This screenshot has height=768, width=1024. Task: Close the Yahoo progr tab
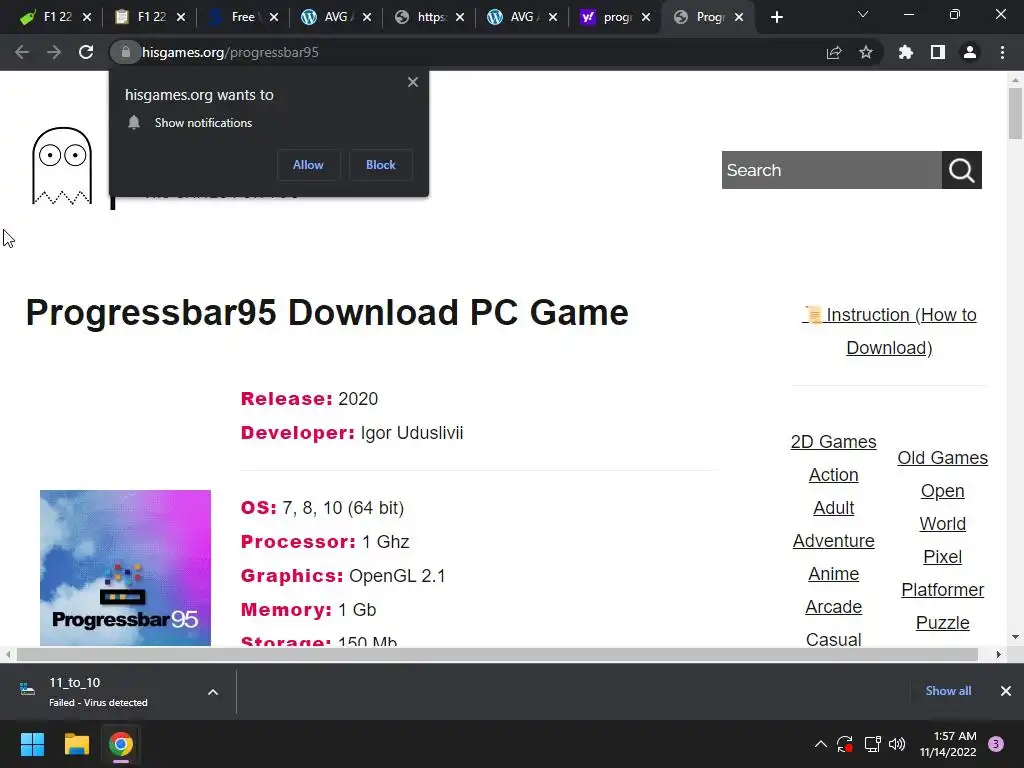click(646, 18)
